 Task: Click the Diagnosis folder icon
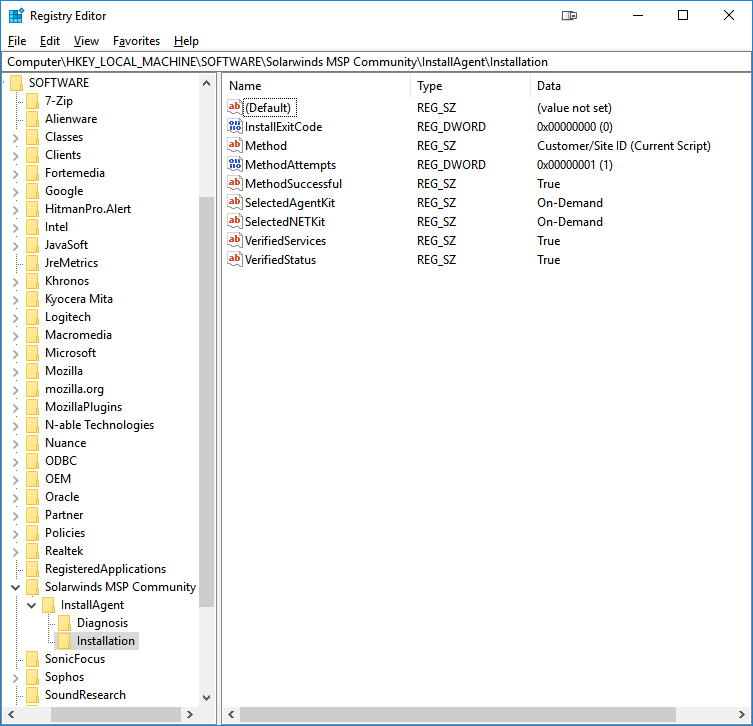pyautogui.click(x=64, y=623)
